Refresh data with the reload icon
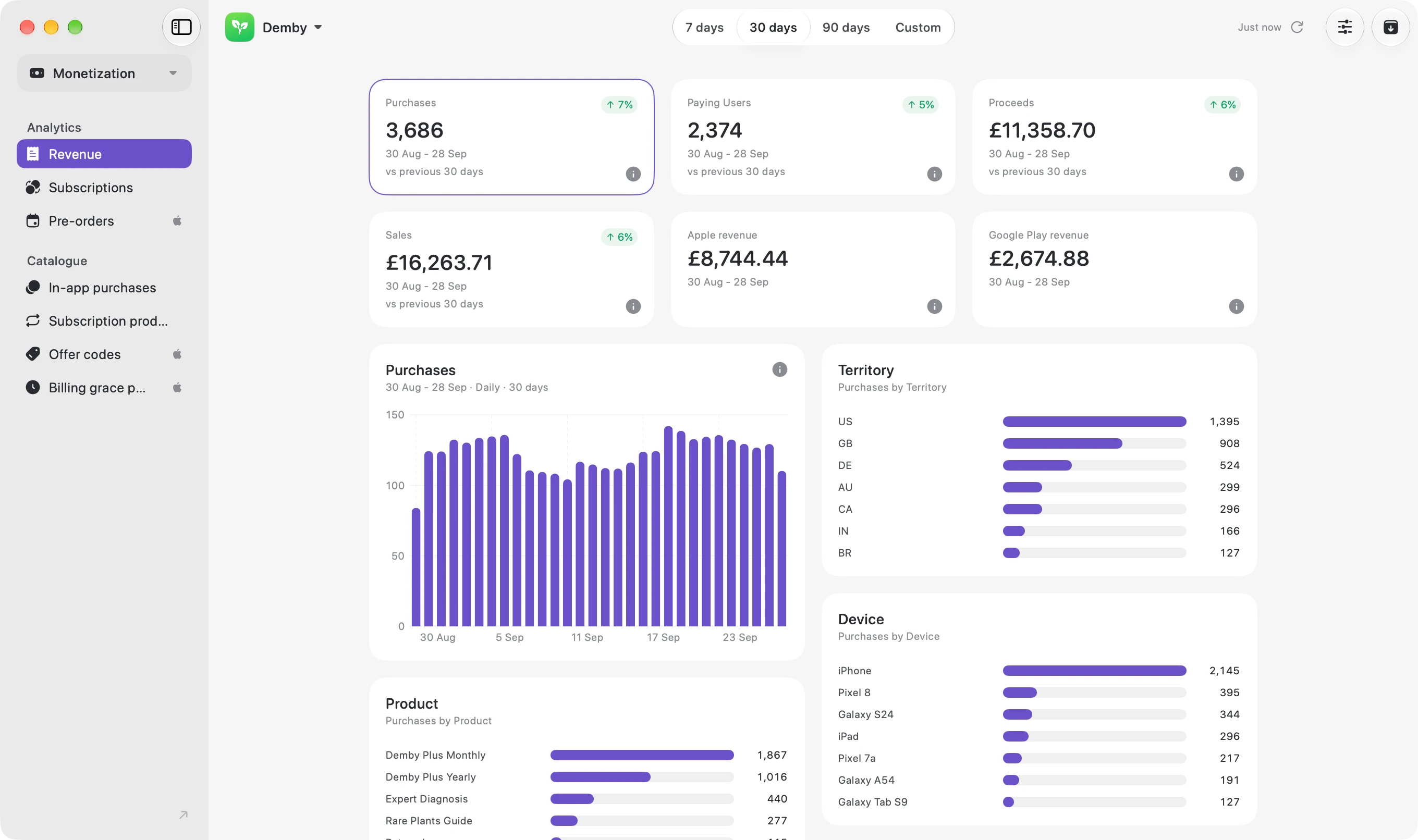 click(1297, 27)
